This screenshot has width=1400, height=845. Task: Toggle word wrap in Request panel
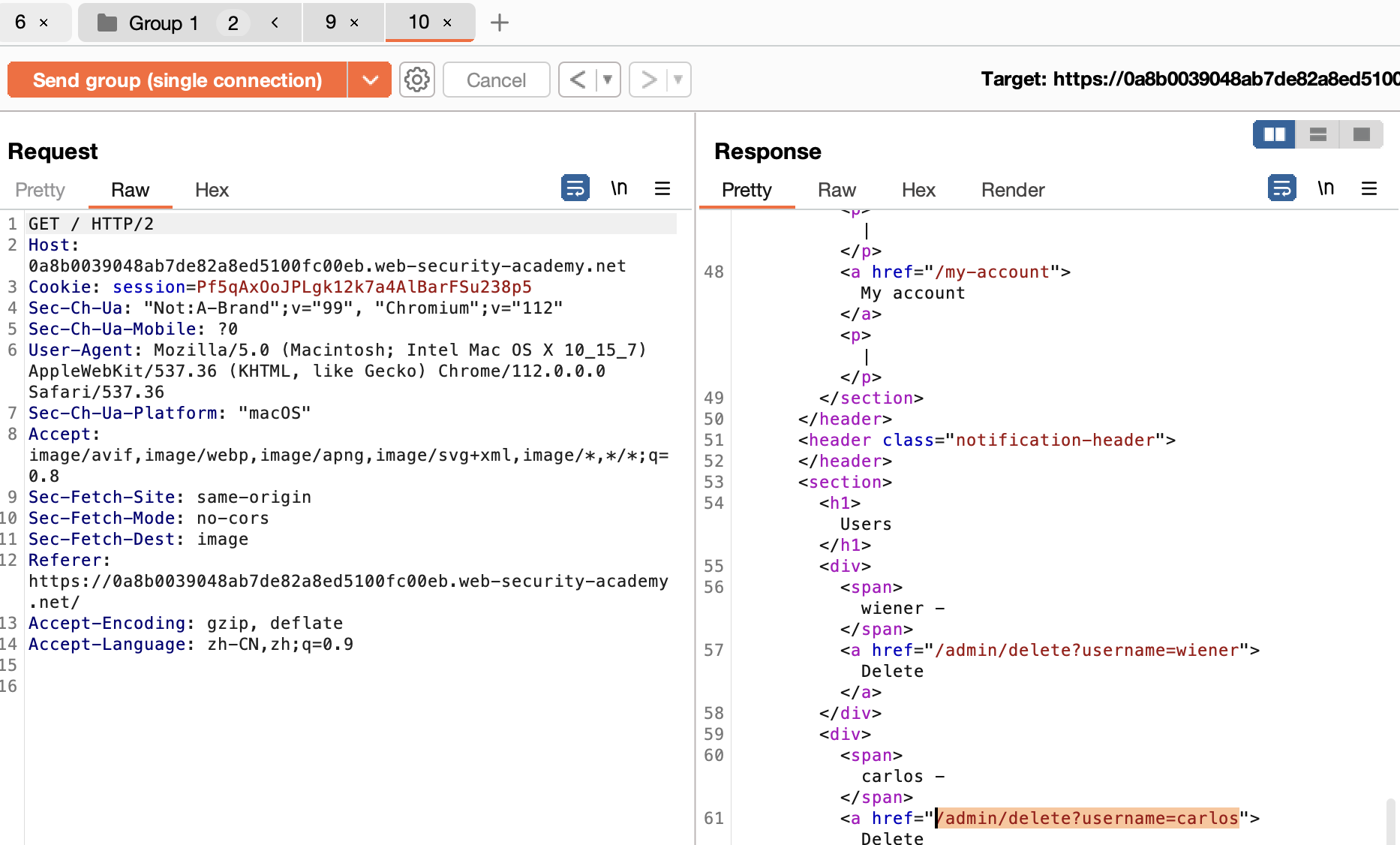tap(575, 188)
